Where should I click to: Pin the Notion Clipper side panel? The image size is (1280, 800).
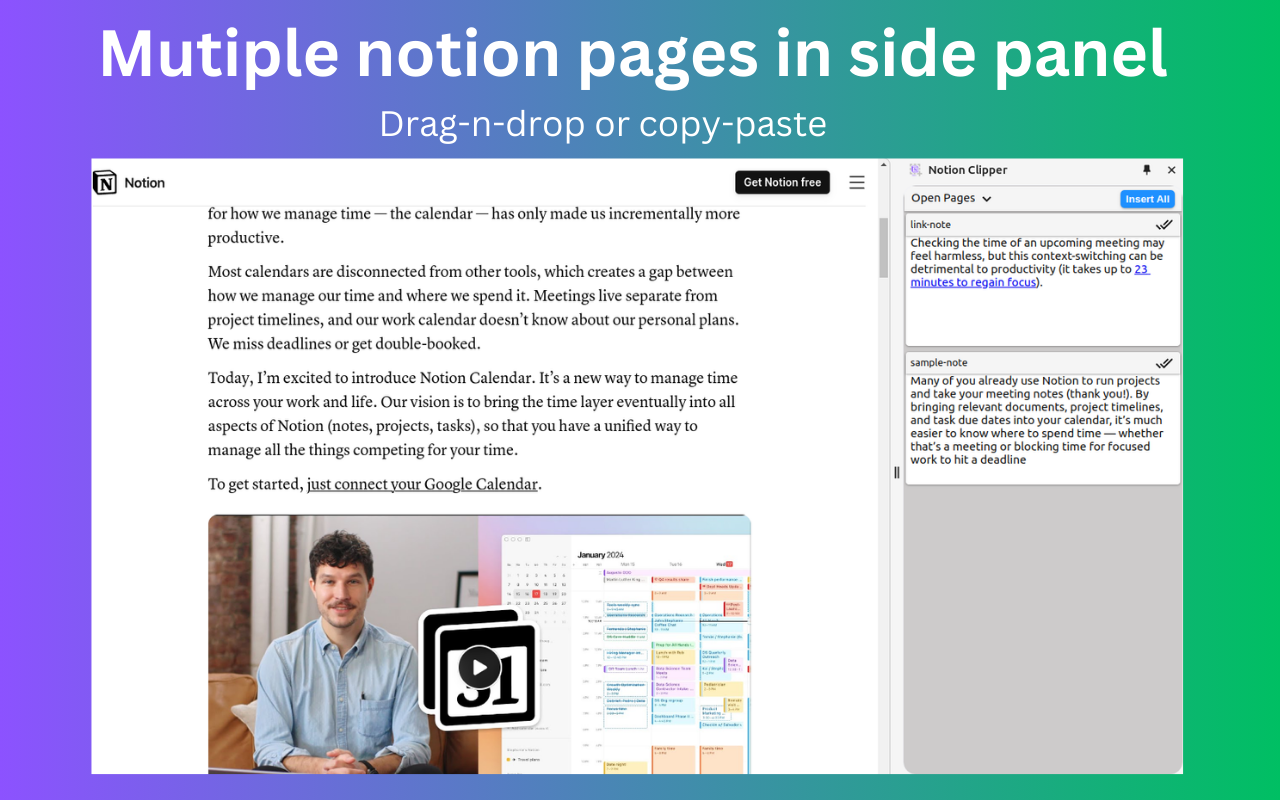click(1147, 170)
